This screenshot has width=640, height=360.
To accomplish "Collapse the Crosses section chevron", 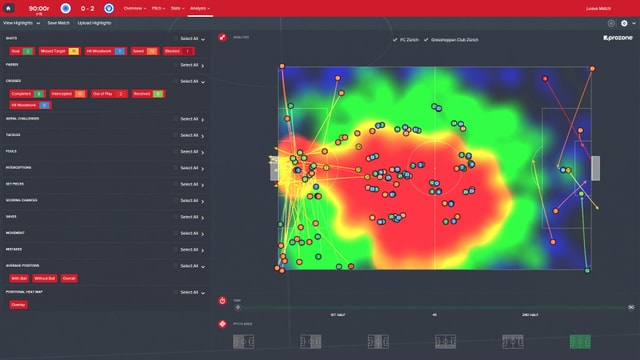I will tap(203, 82).
